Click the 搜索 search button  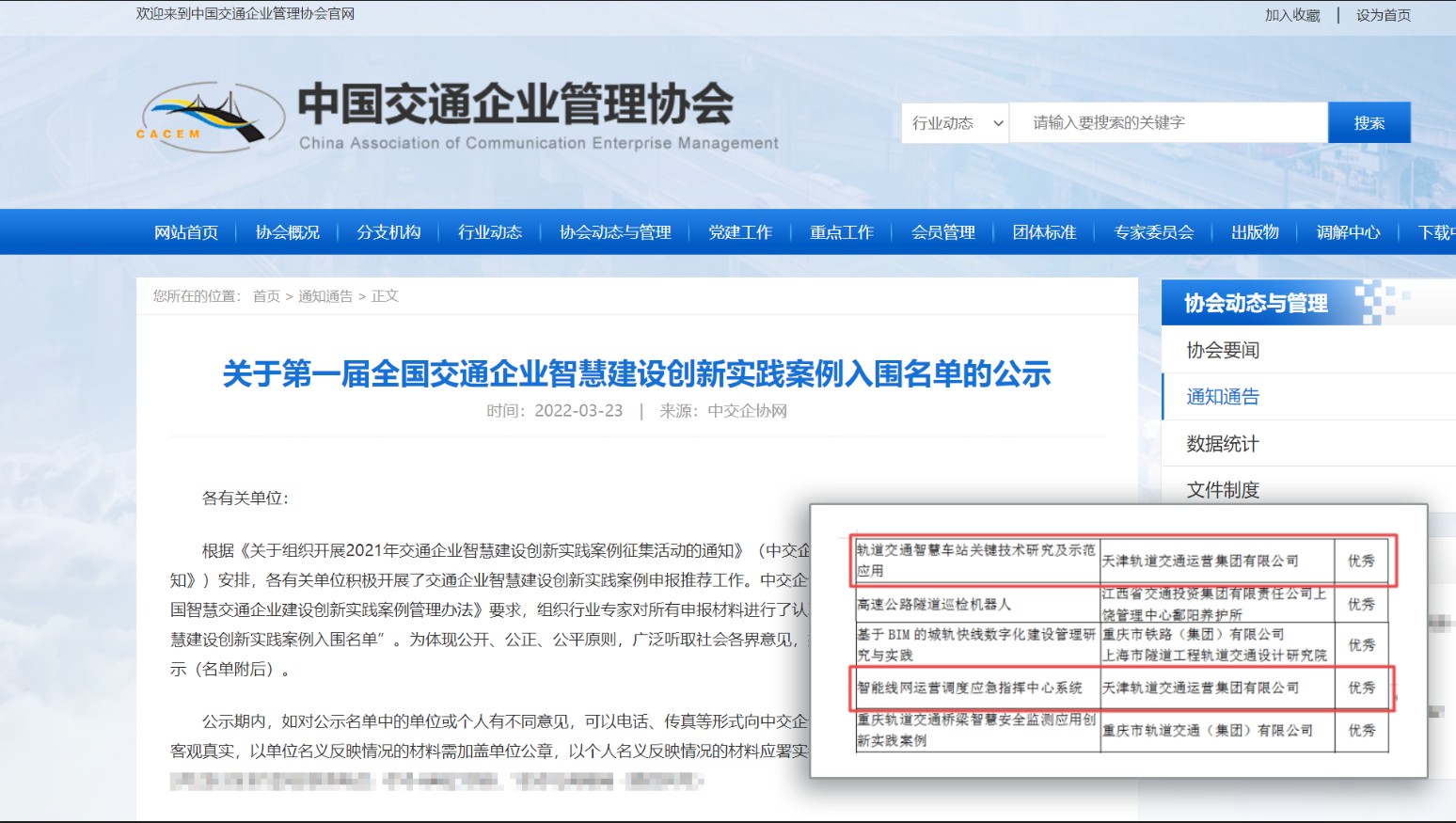coord(1369,123)
